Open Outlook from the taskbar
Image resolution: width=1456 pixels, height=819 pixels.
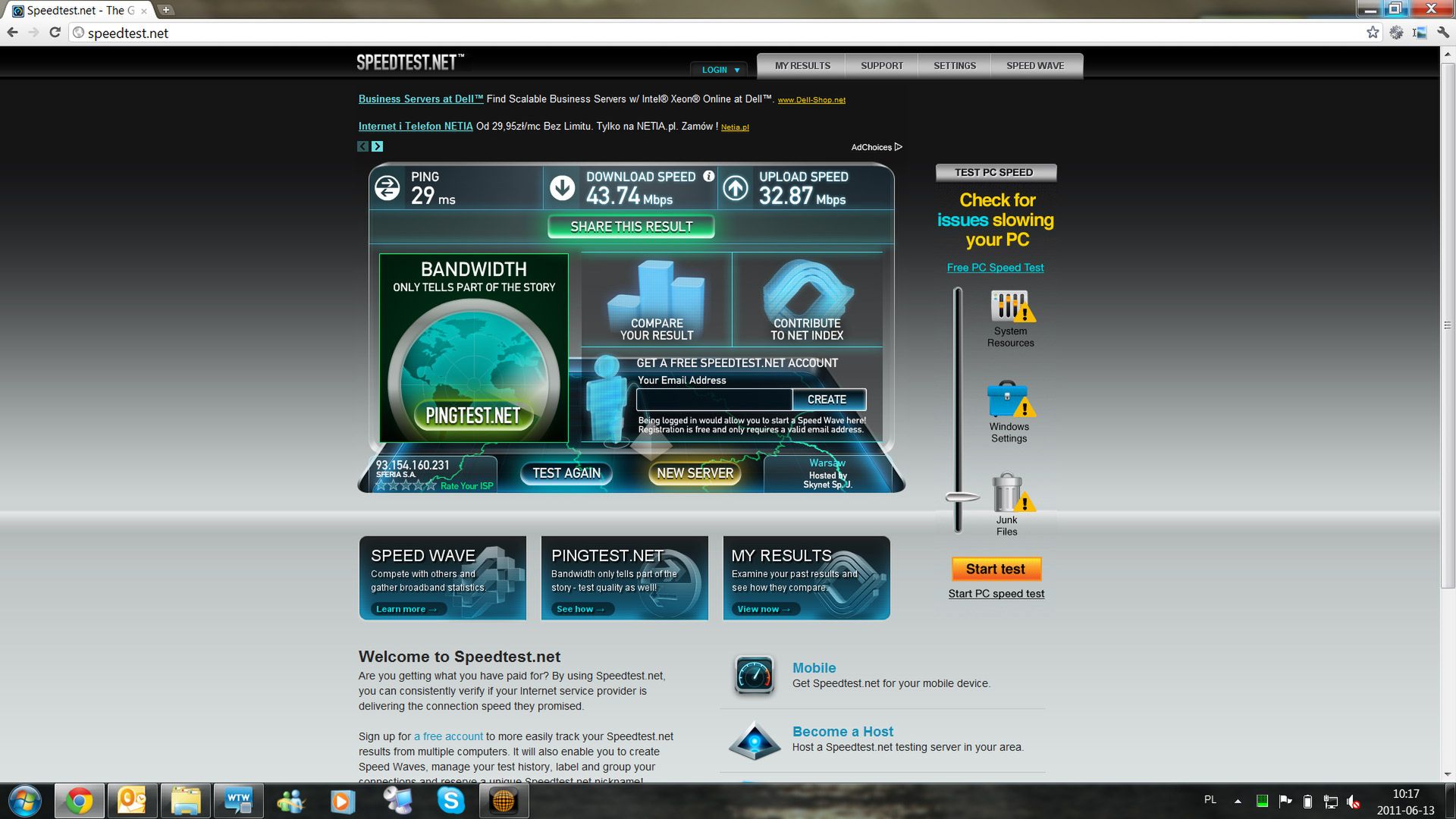(132, 801)
